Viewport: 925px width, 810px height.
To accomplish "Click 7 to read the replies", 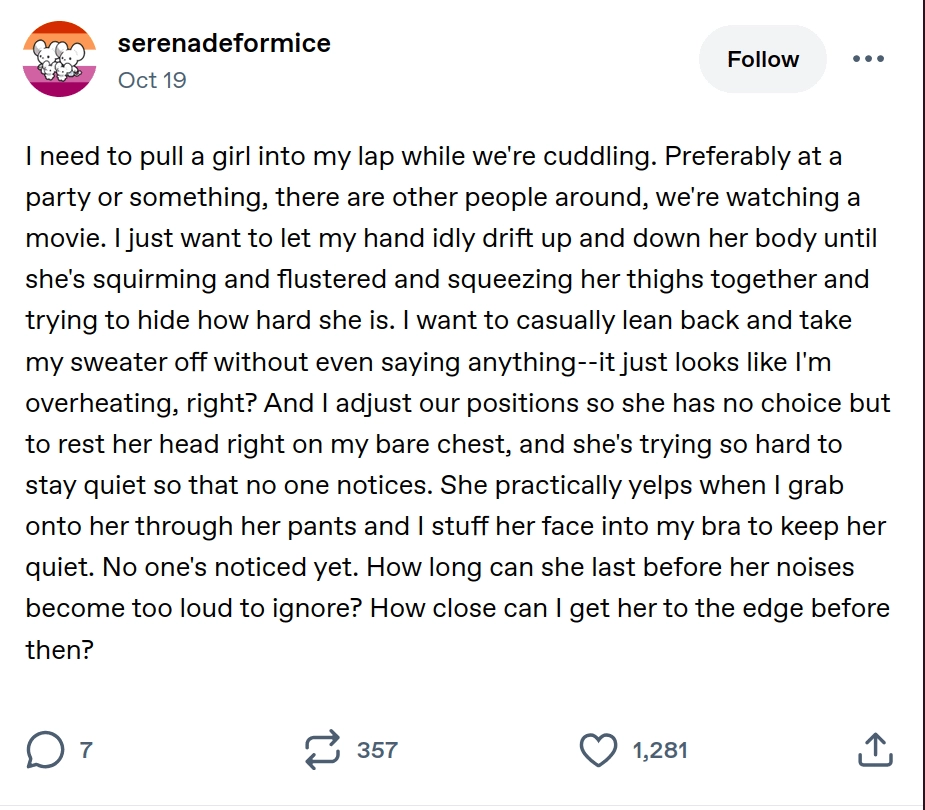I will pyautogui.click(x=84, y=747).
